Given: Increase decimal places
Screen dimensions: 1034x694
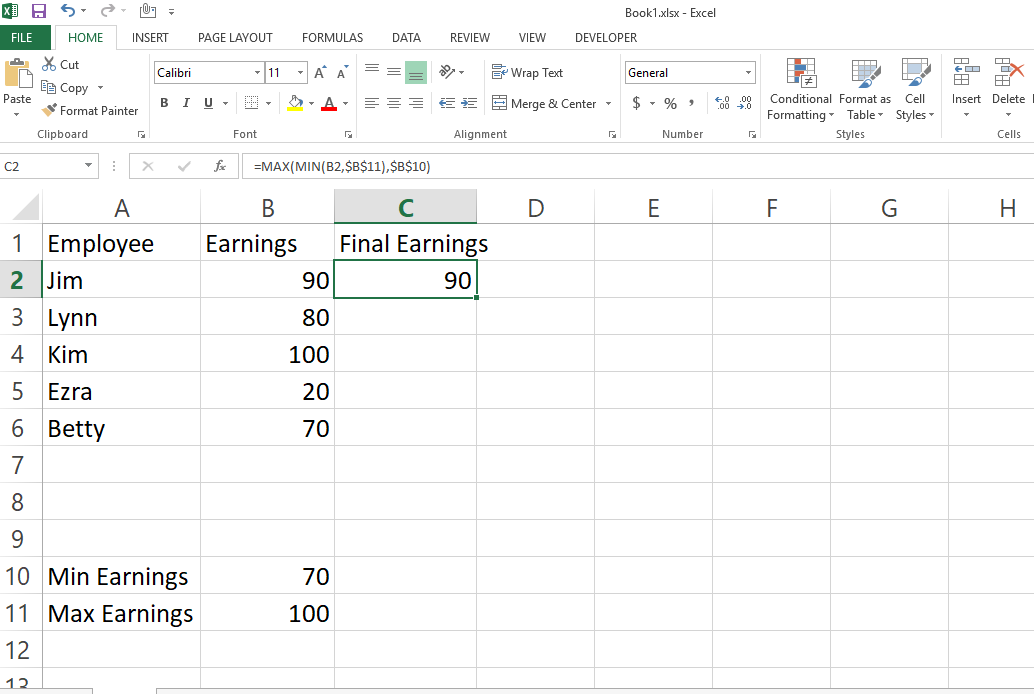Looking at the screenshot, I should coord(723,103).
